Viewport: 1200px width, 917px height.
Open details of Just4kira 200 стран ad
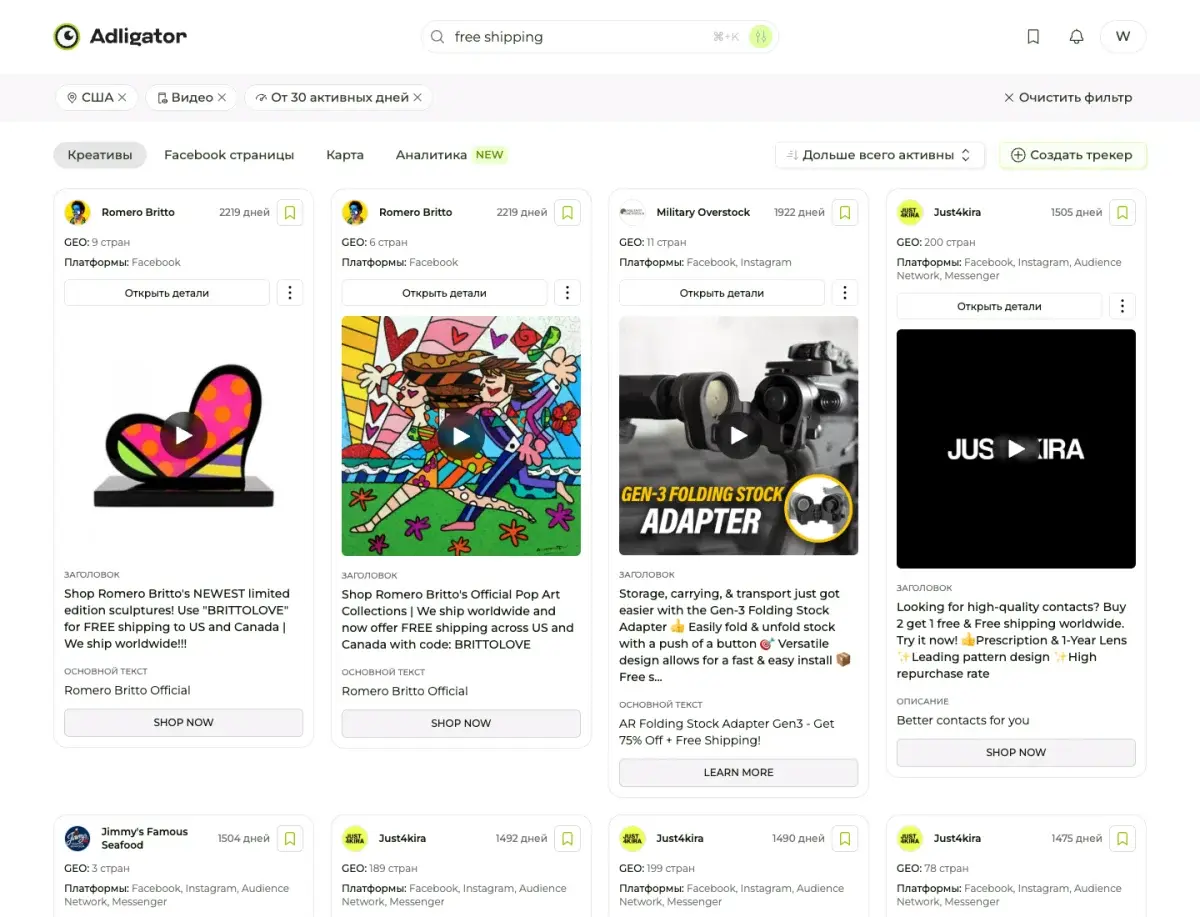[x=999, y=306]
